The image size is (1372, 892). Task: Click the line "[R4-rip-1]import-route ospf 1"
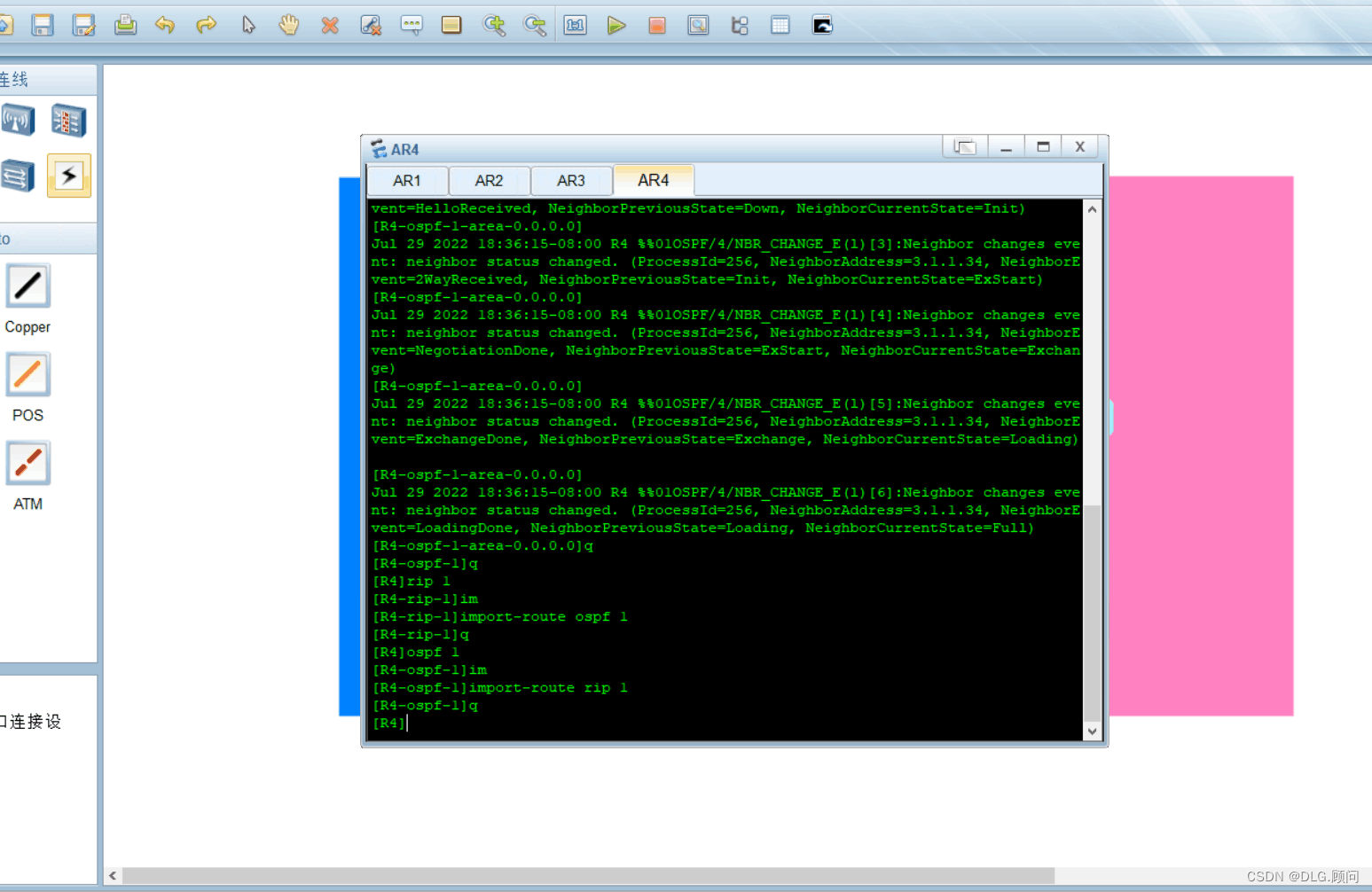499,617
